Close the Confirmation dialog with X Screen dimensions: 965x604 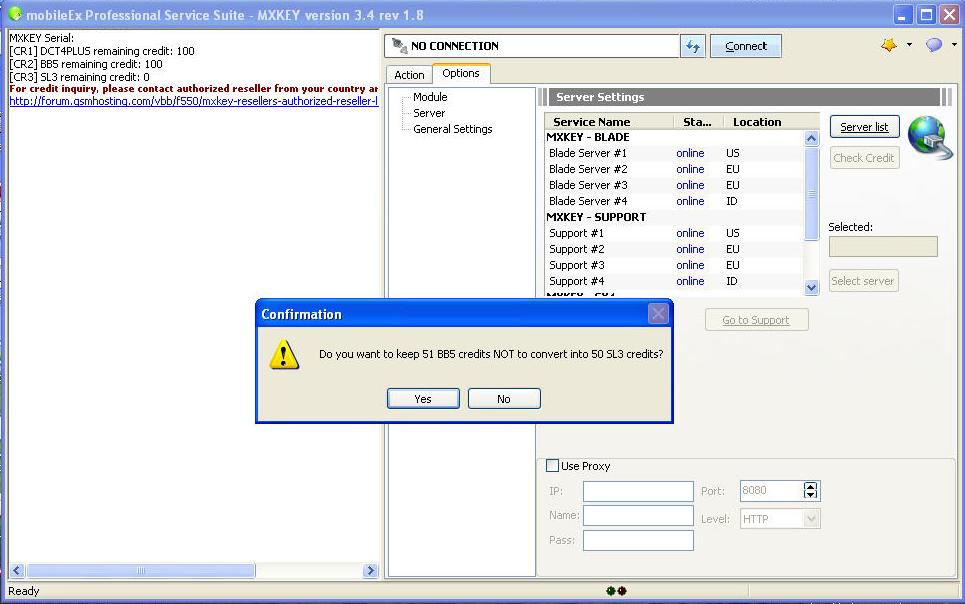[x=658, y=314]
